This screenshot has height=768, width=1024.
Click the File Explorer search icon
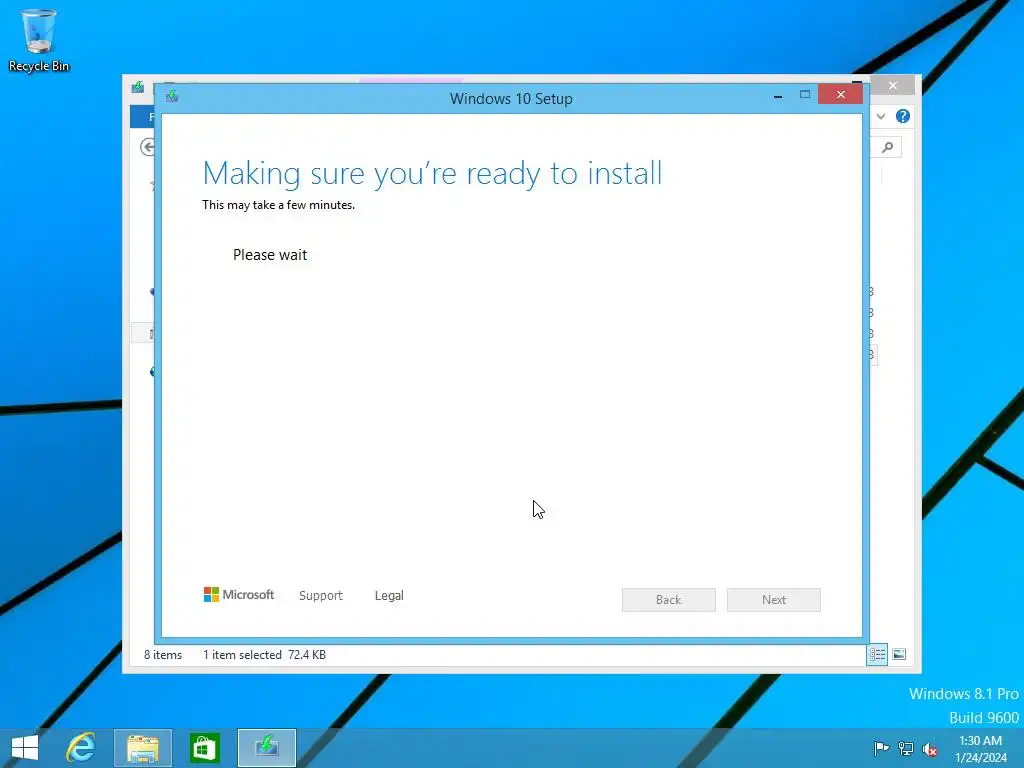888,148
